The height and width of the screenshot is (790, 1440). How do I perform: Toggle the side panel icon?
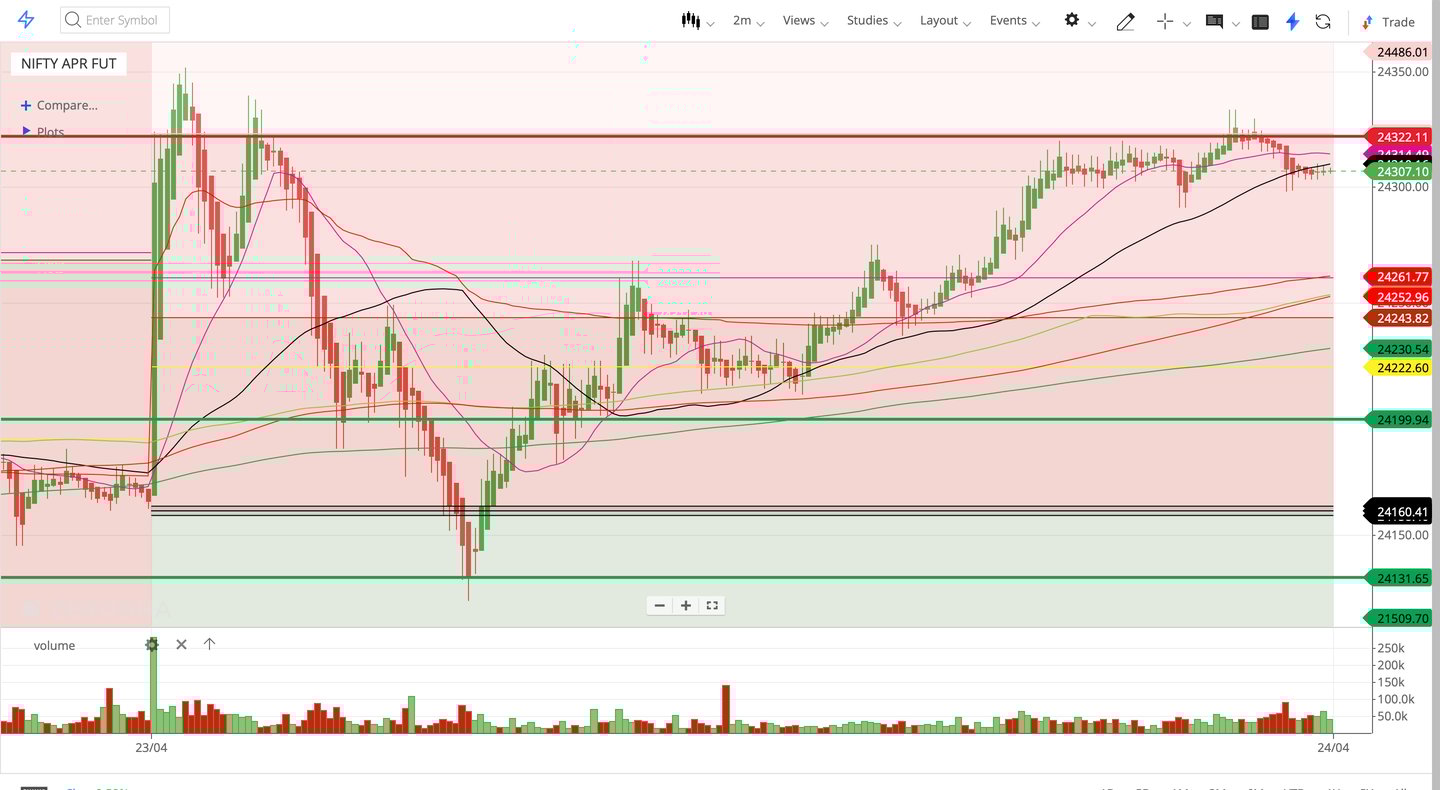coord(1260,21)
